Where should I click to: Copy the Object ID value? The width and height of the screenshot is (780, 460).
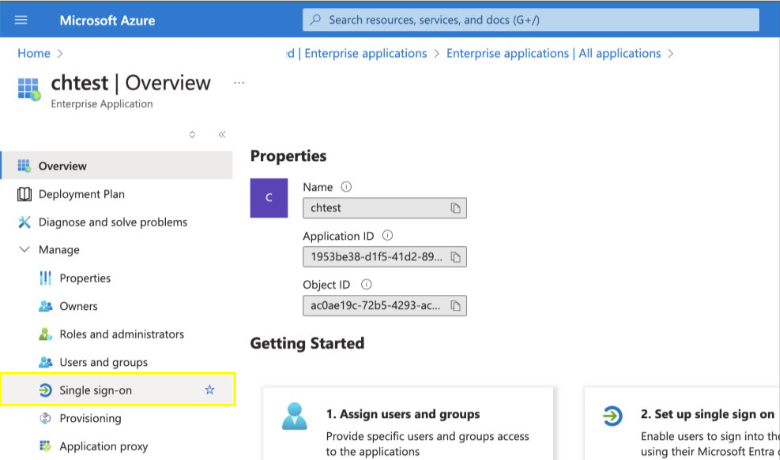[x=455, y=305]
